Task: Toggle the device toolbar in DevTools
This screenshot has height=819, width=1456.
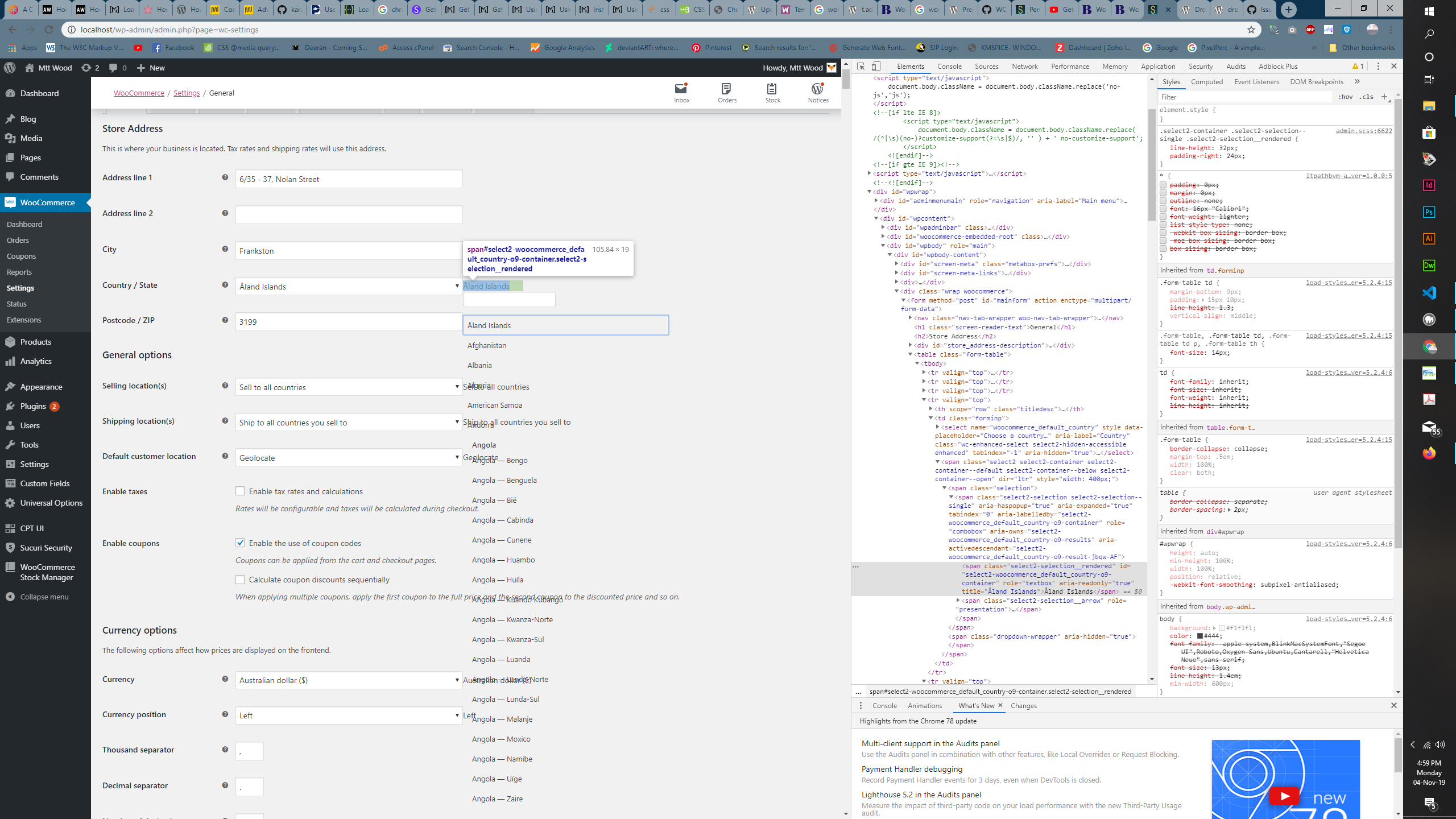Action: coord(876,66)
